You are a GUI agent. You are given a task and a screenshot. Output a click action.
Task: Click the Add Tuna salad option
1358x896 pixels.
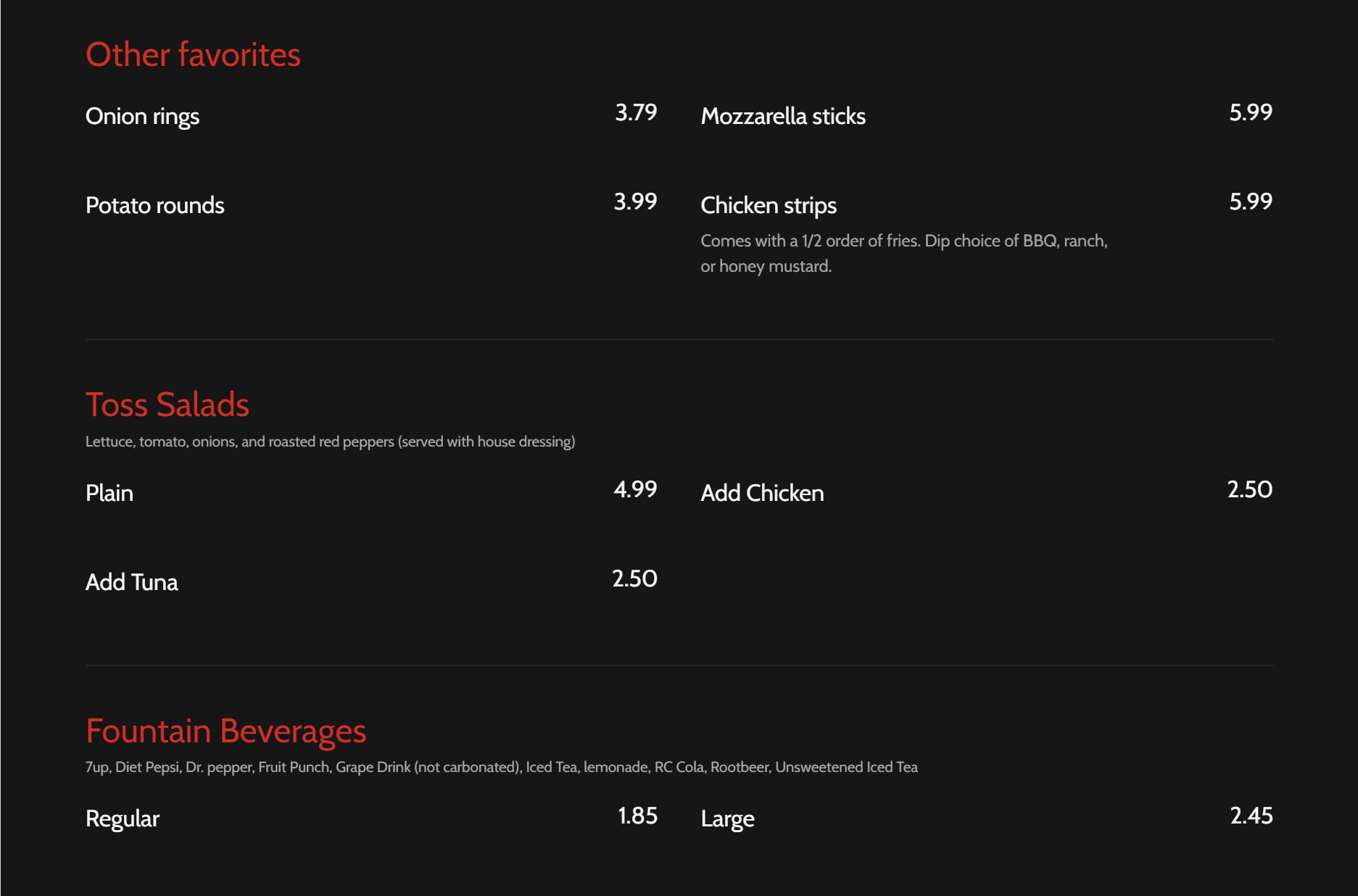click(131, 583)
